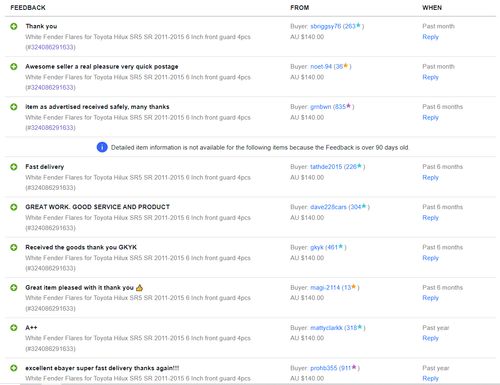
Task: View buyer prohb355 profile
Action: point(324,368)
